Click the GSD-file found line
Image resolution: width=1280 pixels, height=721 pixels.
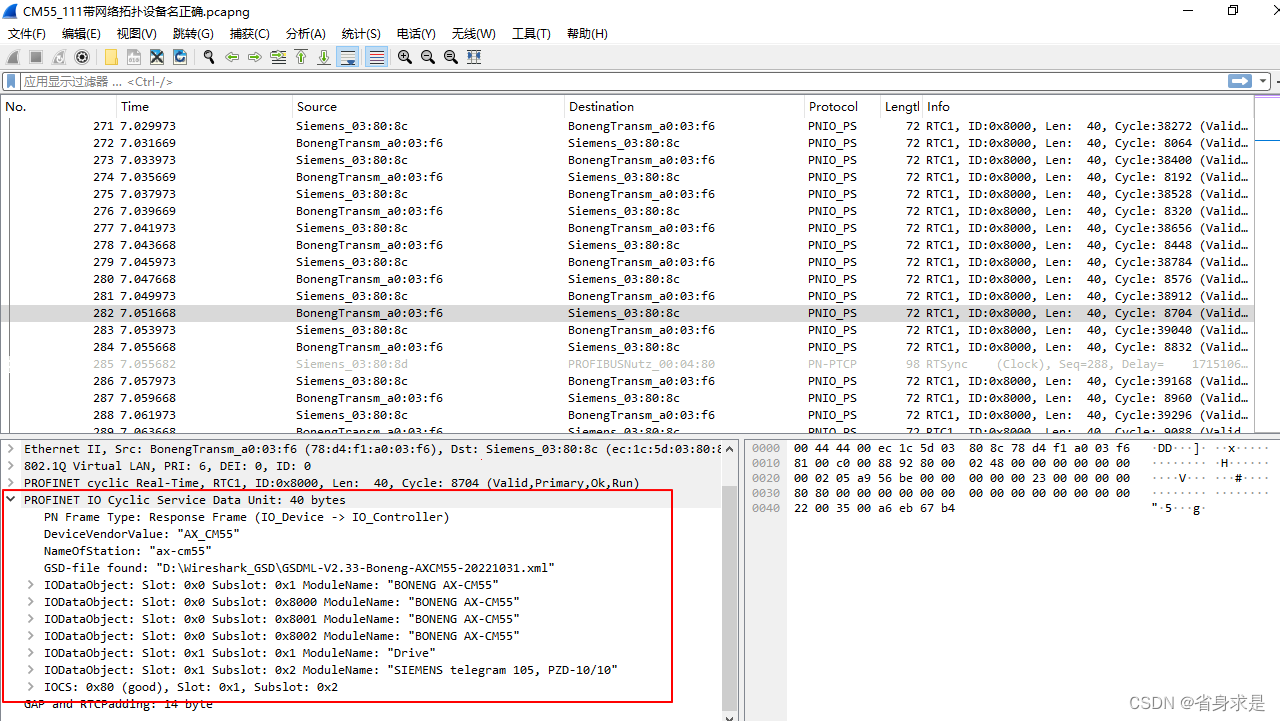tap(299, 568)
